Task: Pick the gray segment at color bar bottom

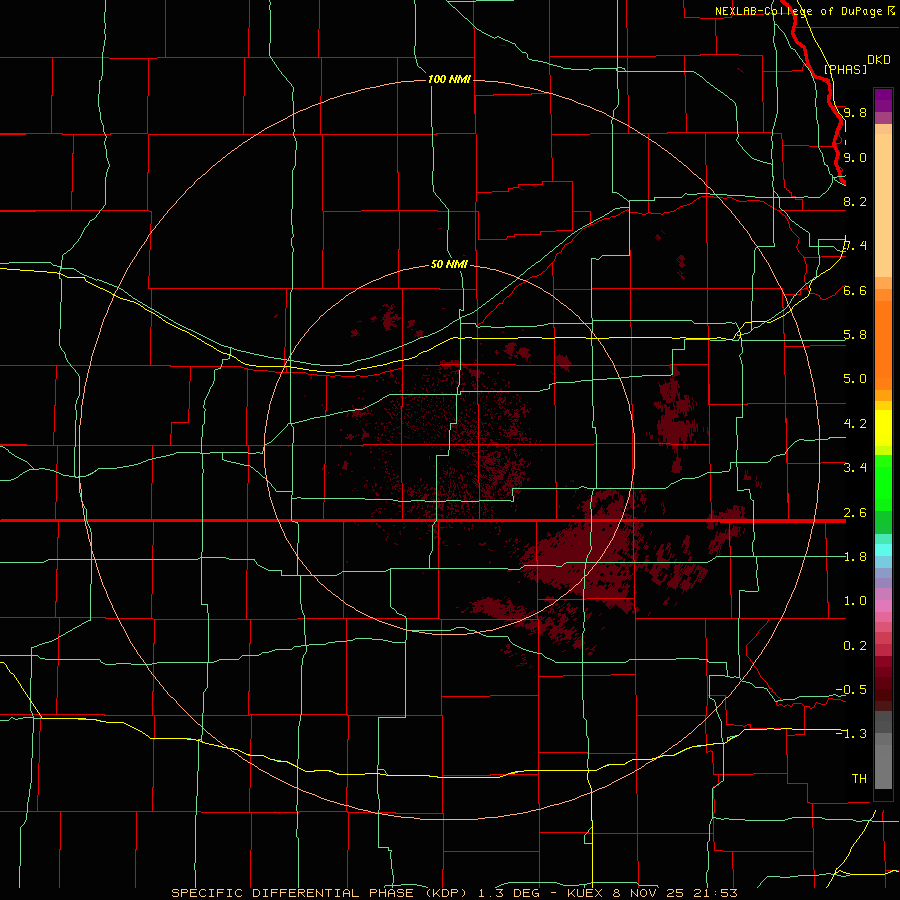Action: point(883,766)
